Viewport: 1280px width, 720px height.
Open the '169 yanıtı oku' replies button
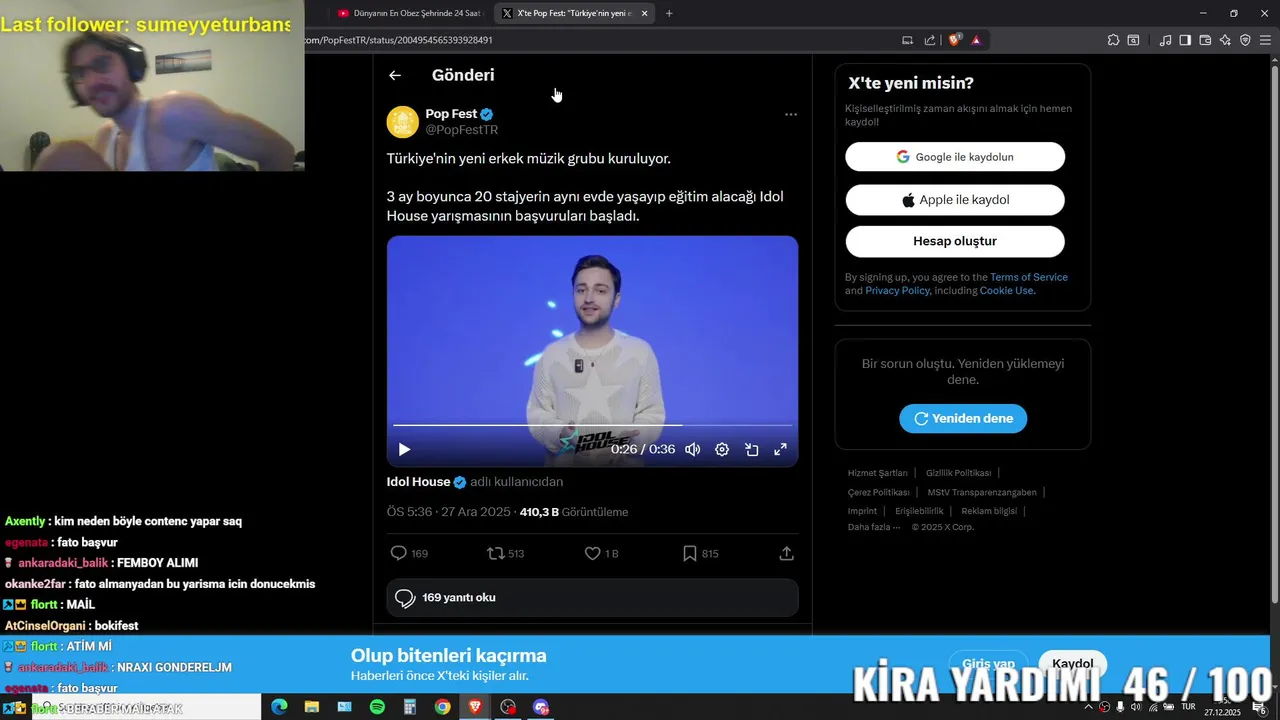point(592,598)
